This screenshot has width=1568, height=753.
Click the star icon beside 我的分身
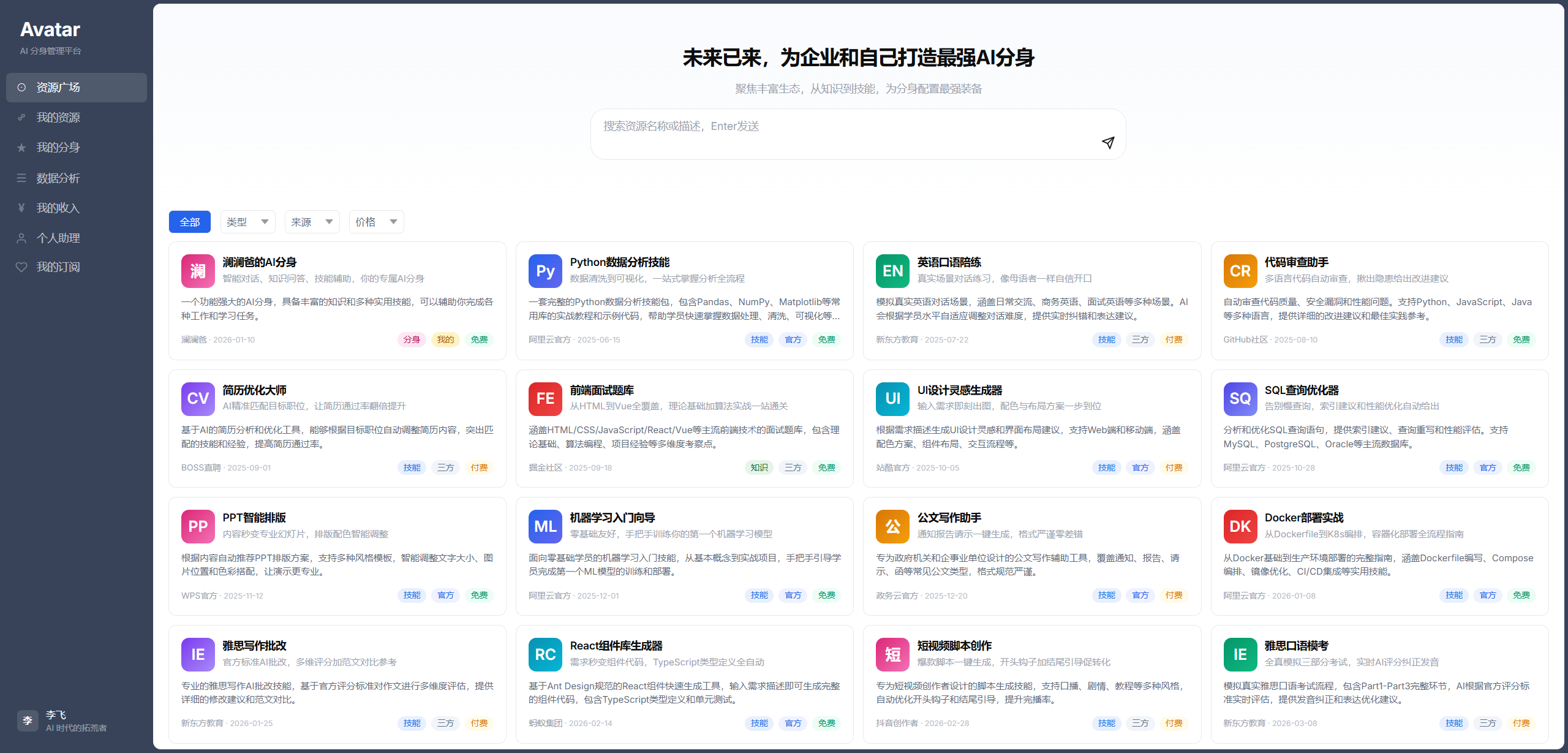tap(21, 148)
